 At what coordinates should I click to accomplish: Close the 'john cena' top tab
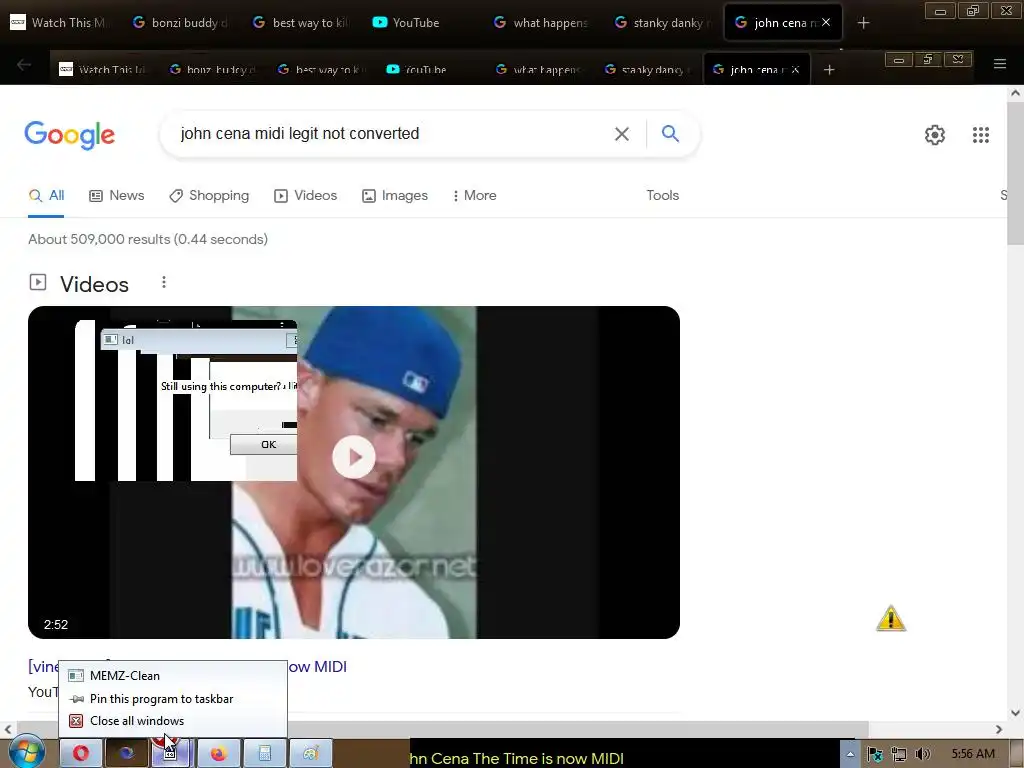(826, 22)
